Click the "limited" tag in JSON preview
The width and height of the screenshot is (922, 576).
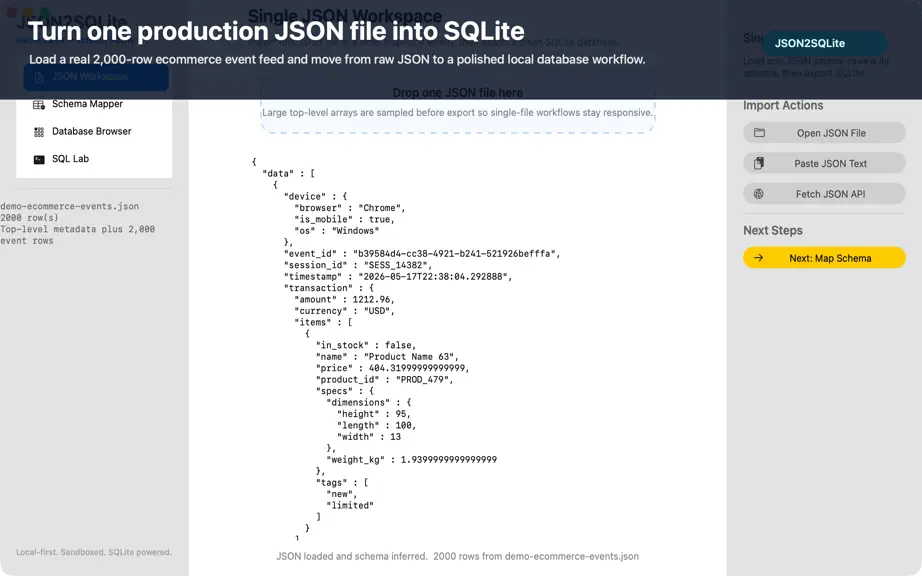pyautogui.click(x=350, y=505)
